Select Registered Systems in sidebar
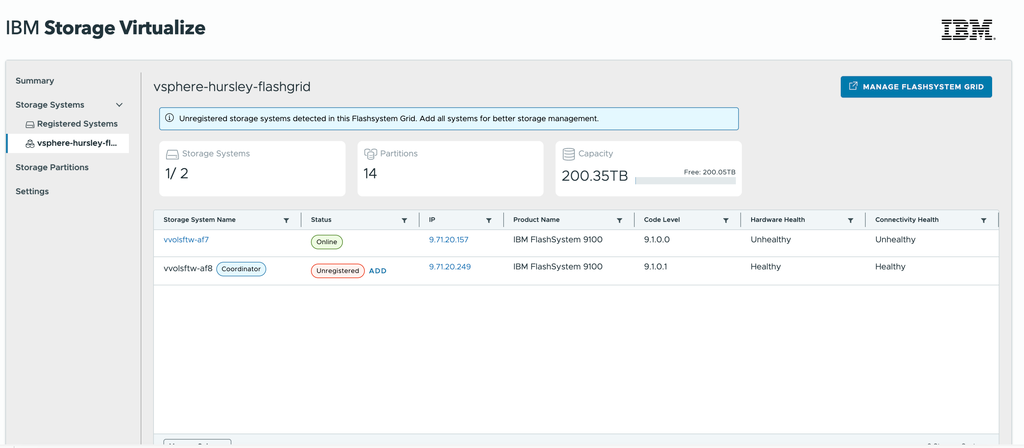 77,124
